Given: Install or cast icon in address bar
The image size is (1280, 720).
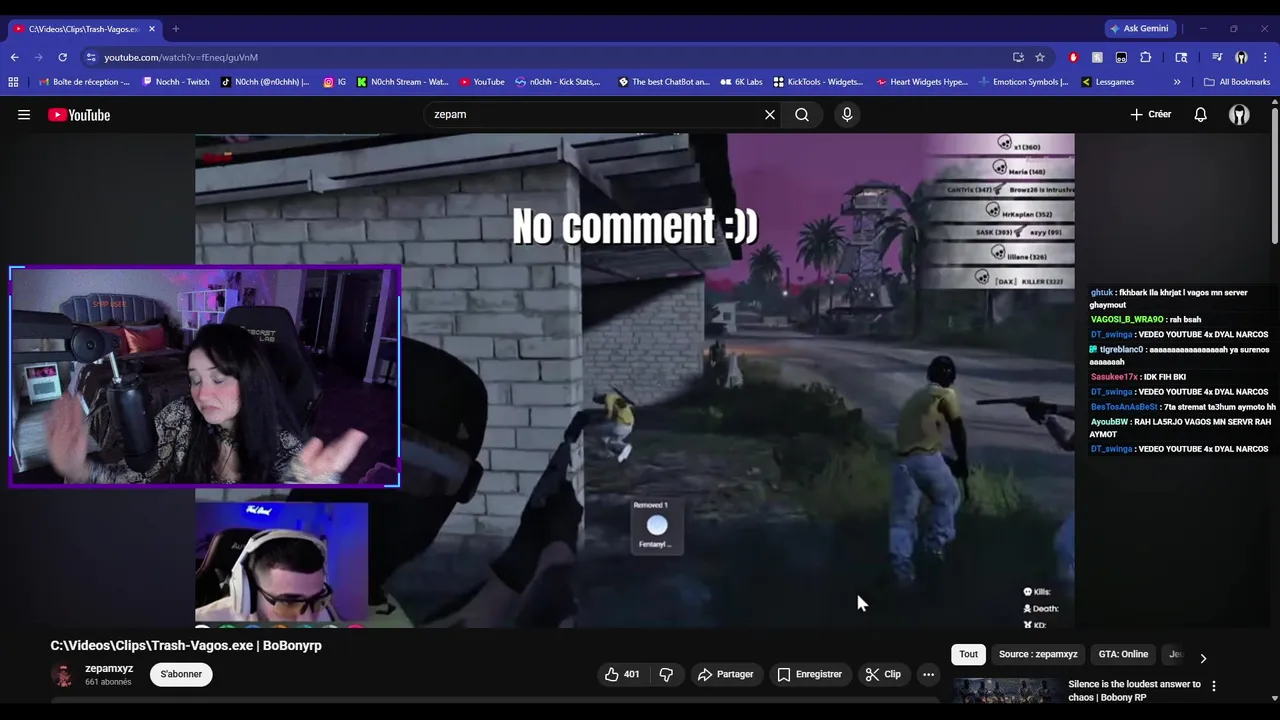Looking at the screenshot, I should point(1018,57).
